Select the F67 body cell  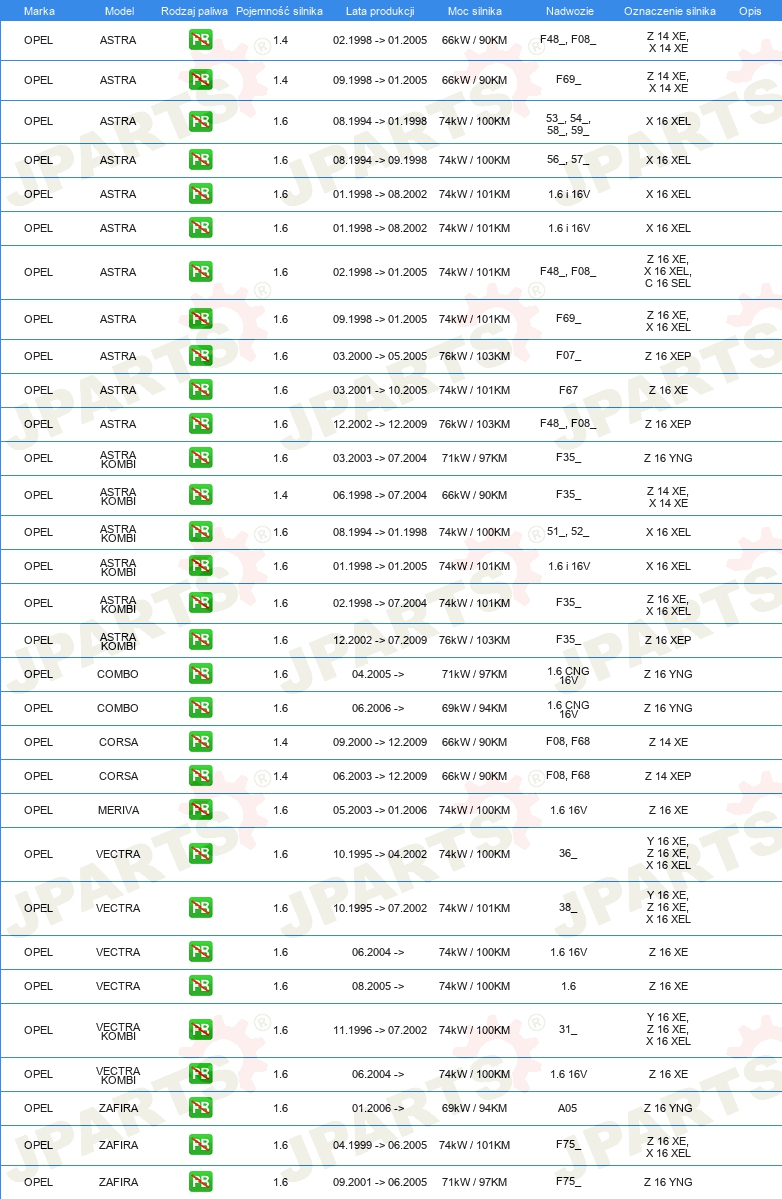(568, 390)
